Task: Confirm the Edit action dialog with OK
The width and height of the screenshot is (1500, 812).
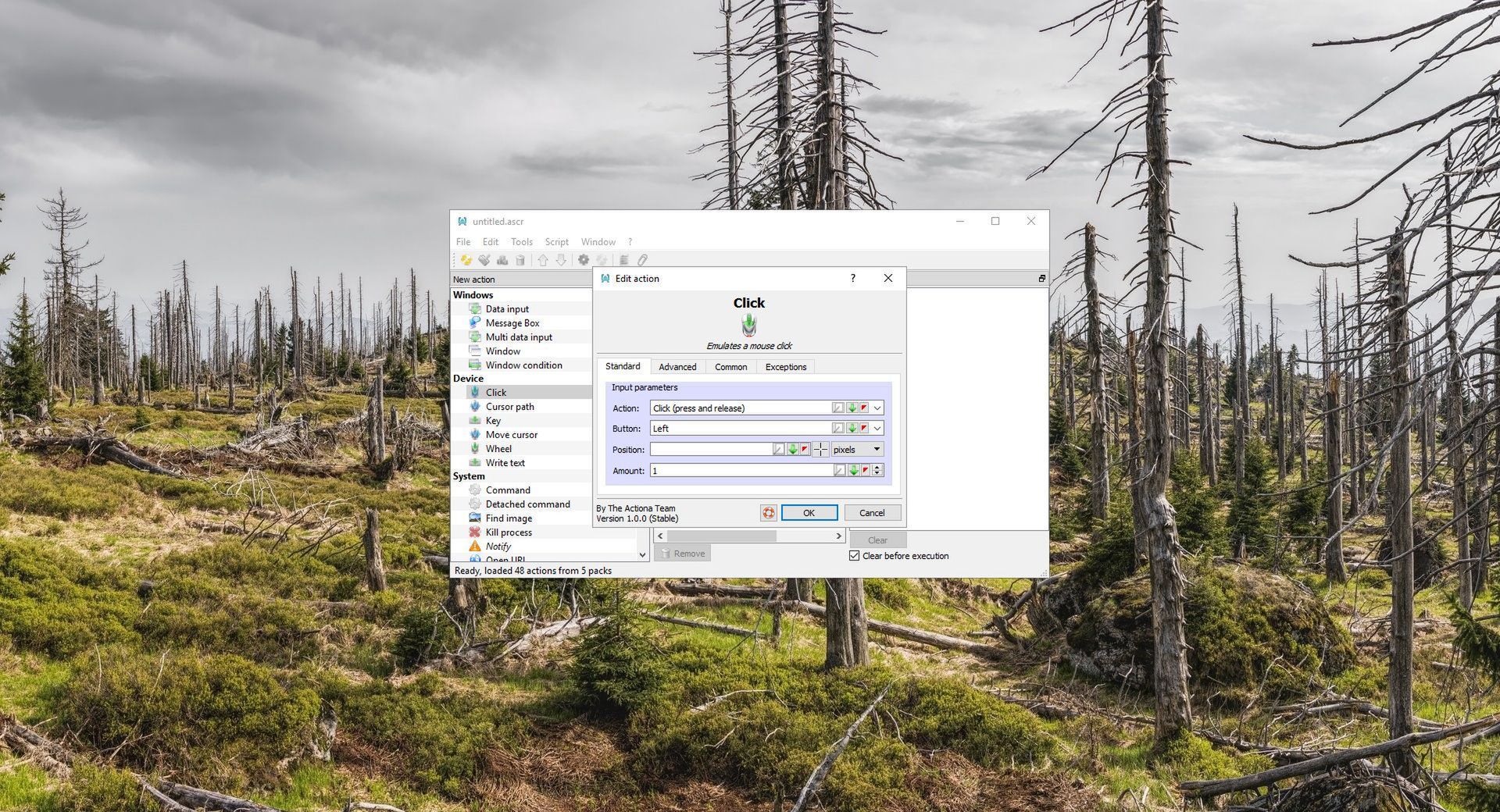Action: (809, 513)
